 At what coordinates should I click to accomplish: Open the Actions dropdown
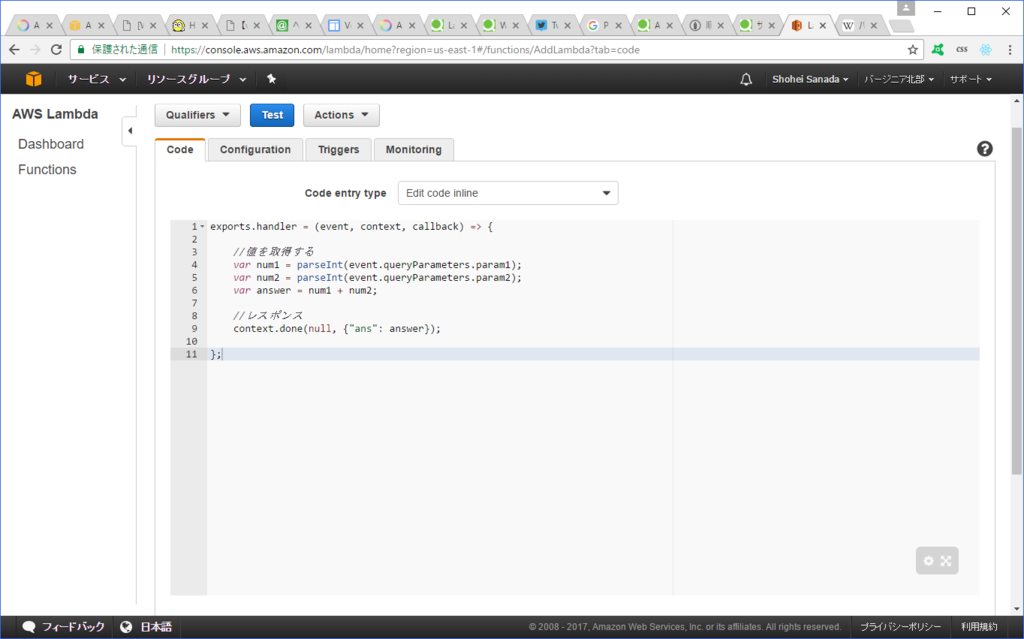click(341, 115)
